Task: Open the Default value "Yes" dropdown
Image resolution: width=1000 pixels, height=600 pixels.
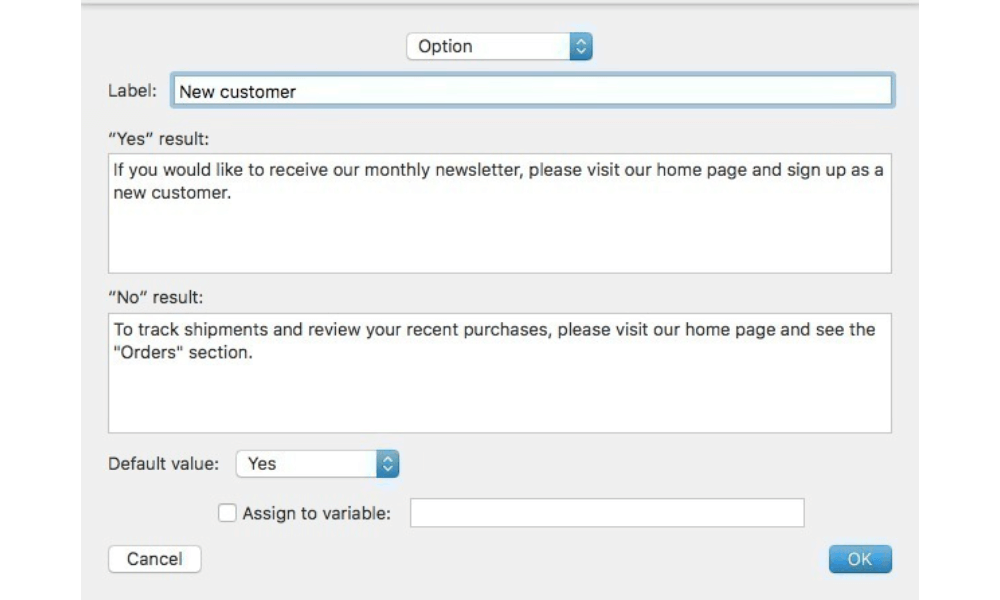Action: coord(318,464)
